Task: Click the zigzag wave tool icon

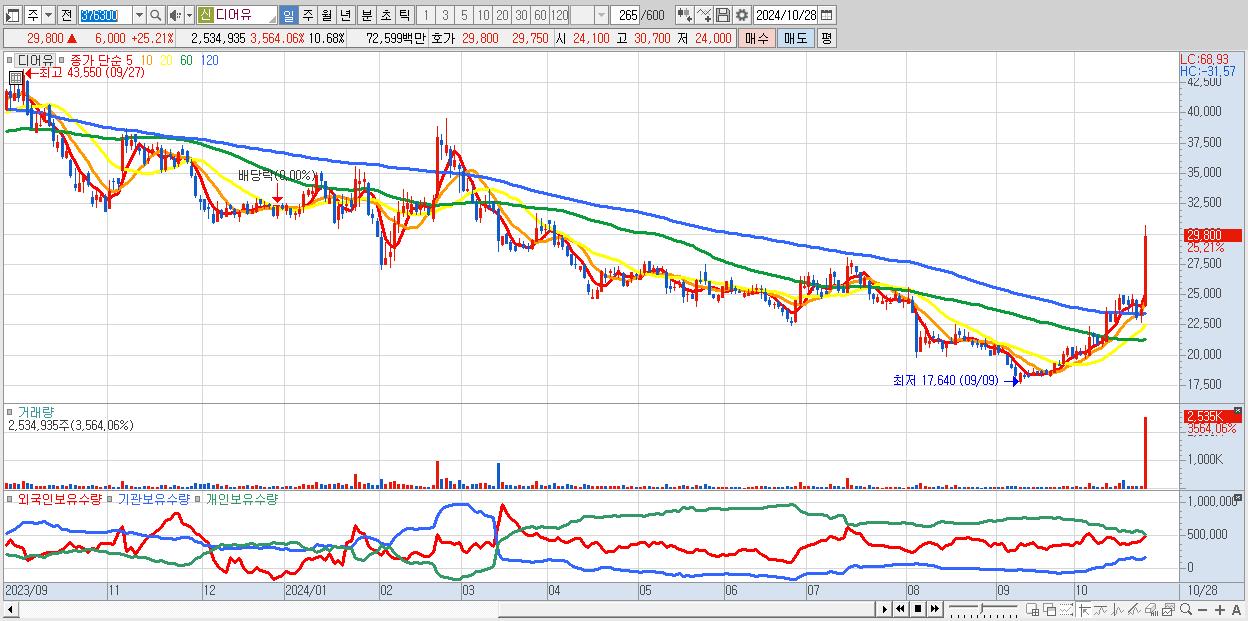Action: [x=1118, y=609]
